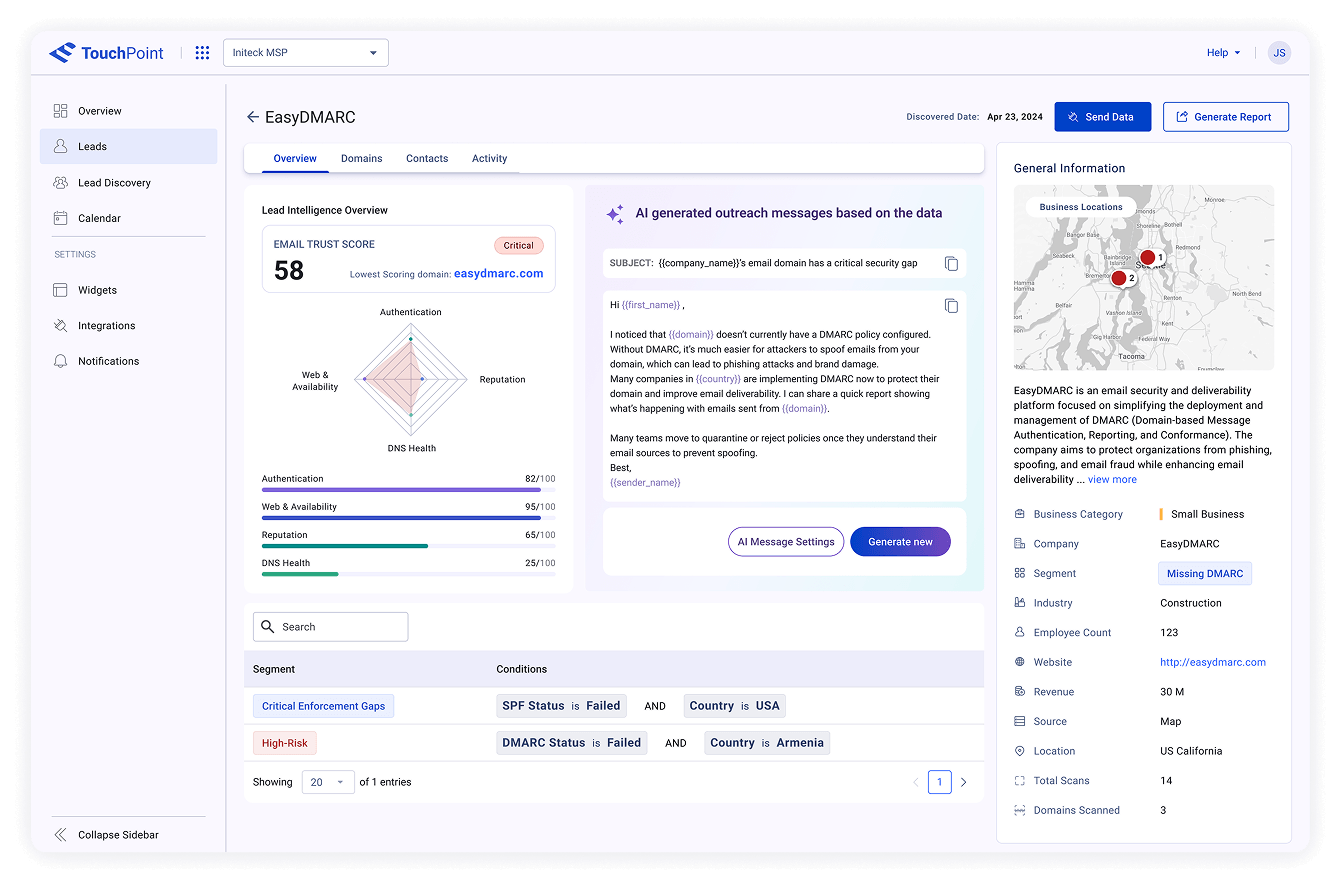Copy the subject line text

click(951, 264)
